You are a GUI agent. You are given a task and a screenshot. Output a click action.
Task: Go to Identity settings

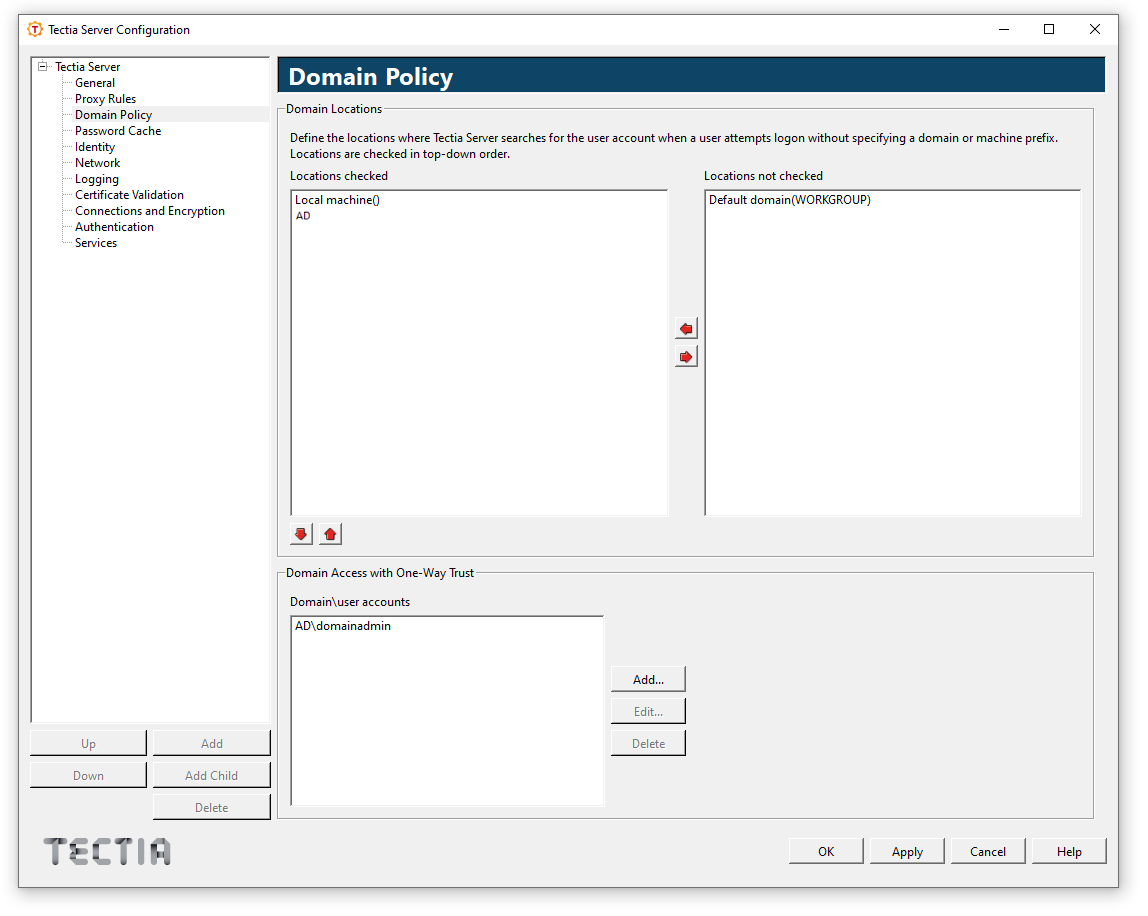(x=95, y=147)
